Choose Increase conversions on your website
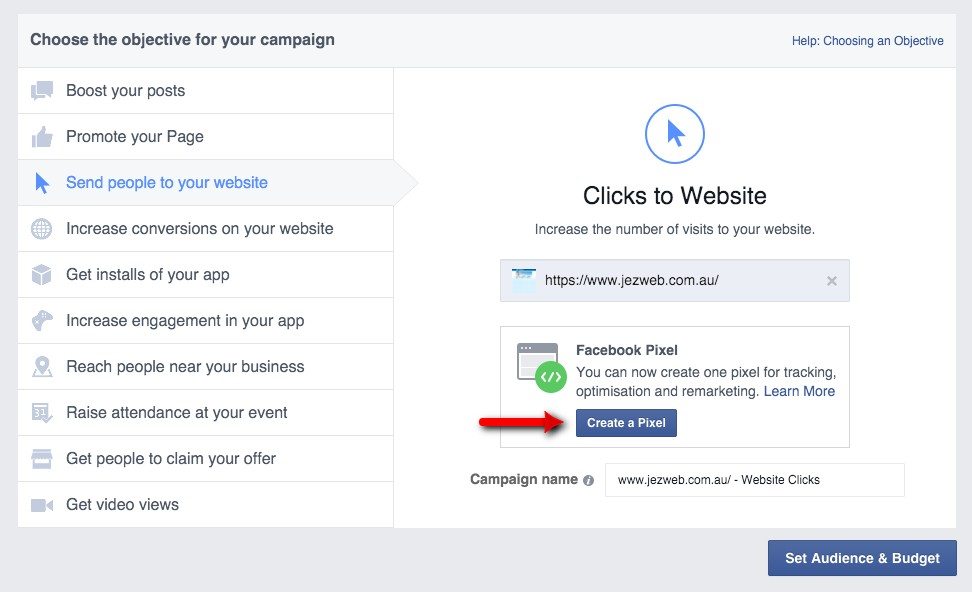This screenshot has height=592, width=972. (x=200, y=229)
